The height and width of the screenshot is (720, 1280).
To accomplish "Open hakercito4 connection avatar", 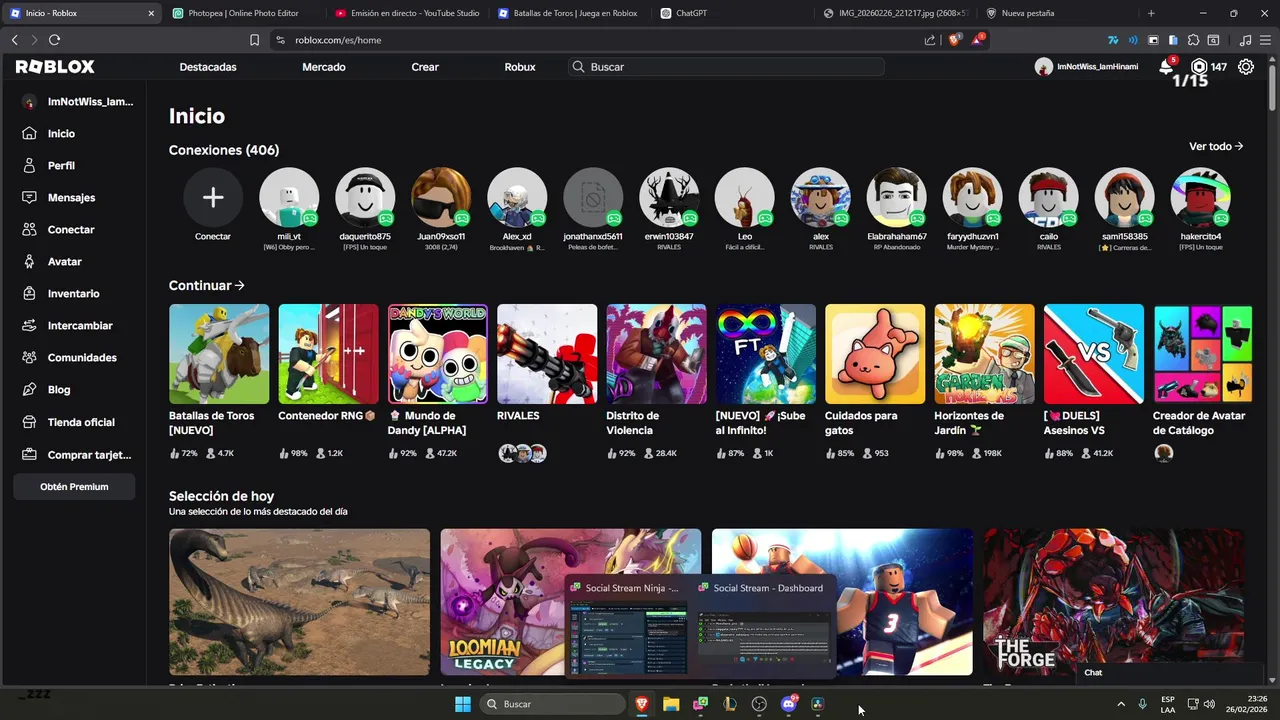I will coord(1201,197).
